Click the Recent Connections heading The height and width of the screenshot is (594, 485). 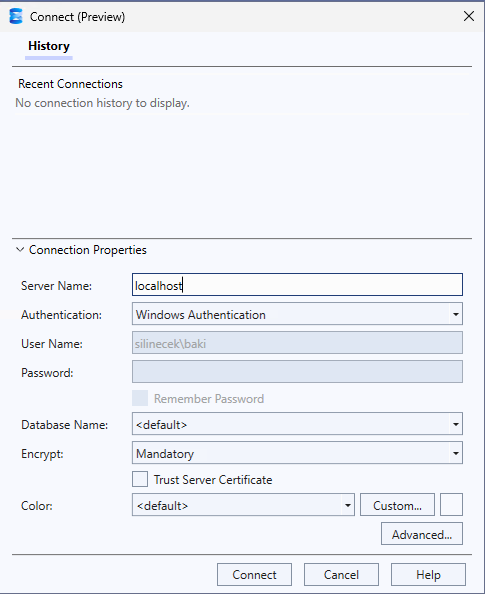70,84
